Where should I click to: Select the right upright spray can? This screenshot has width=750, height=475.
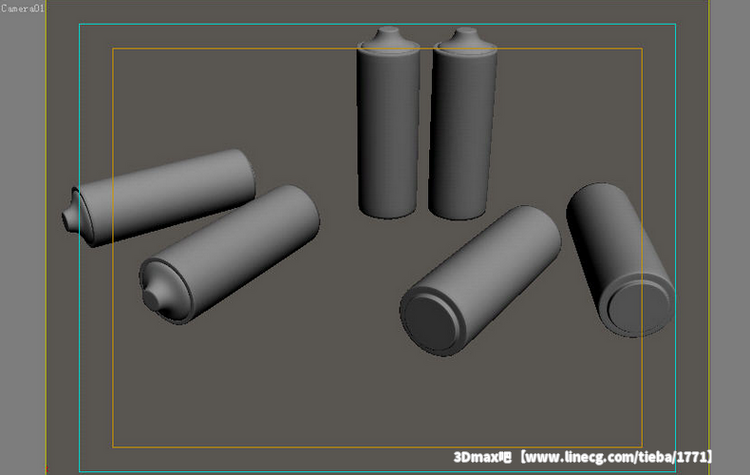coord(462,123)
